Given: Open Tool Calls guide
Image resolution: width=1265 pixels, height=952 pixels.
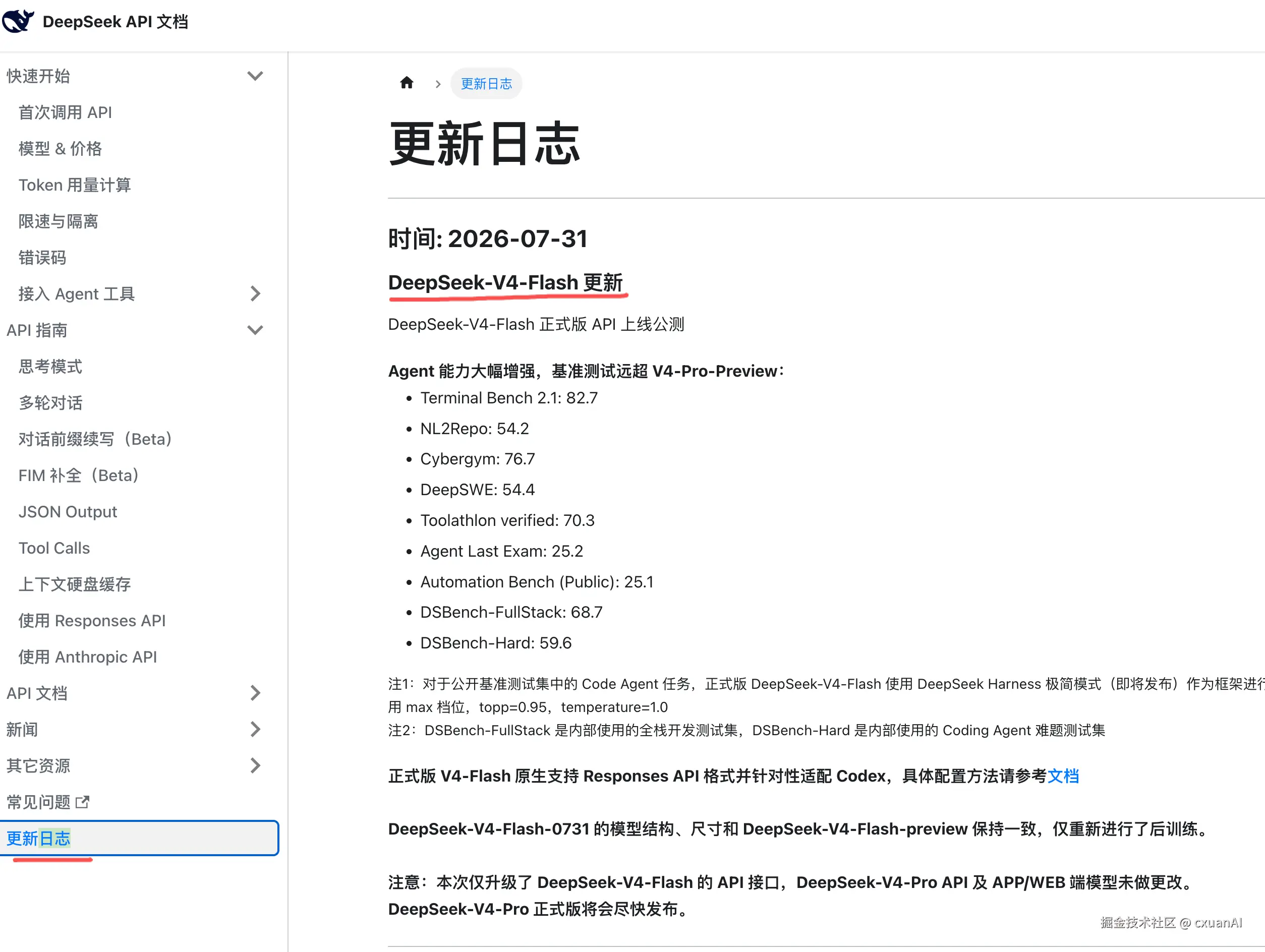Looking at the screenshot, I should coord(54,548).
